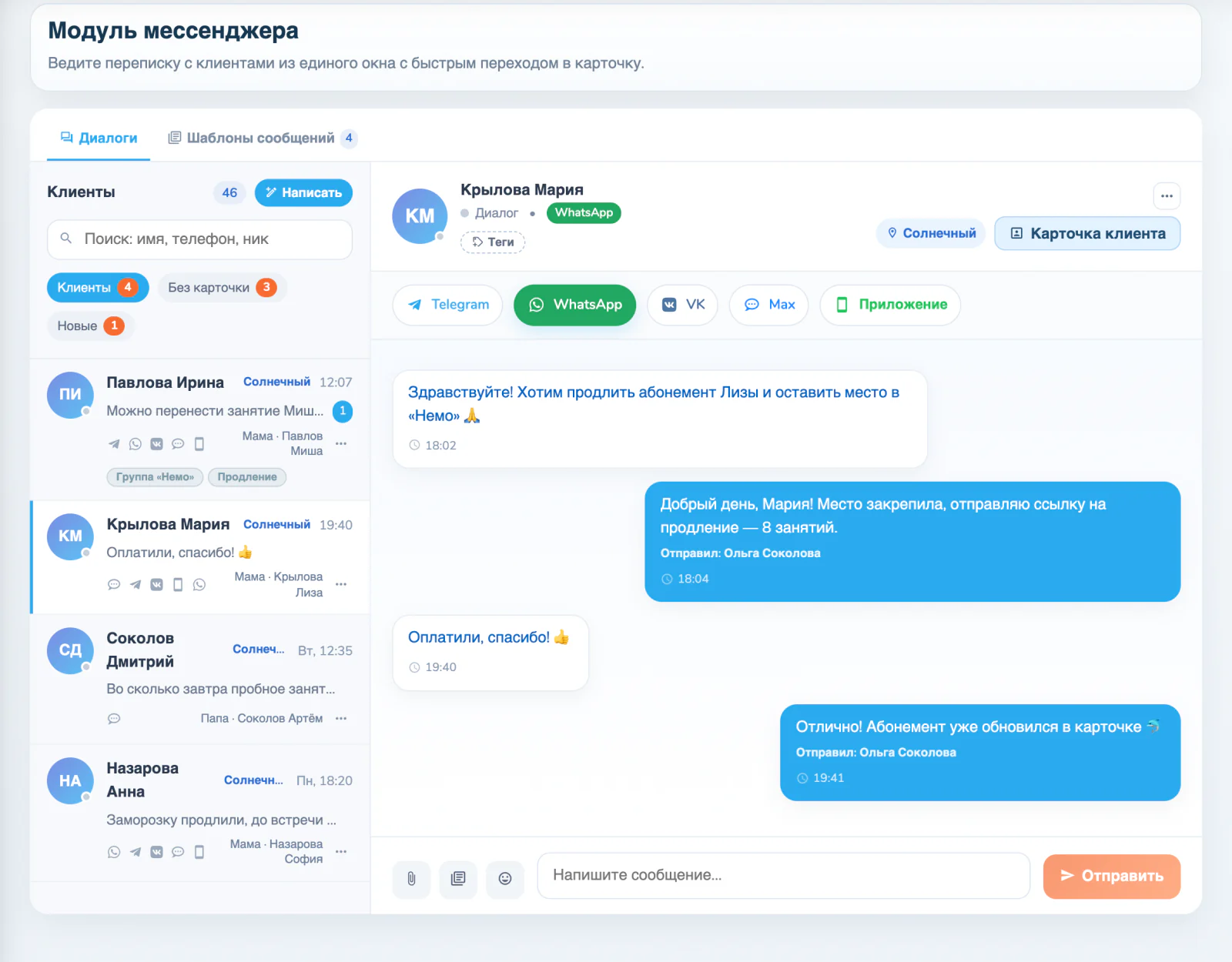The width and height of the screenshot is (1232, 962).
Task: Select the Без карточки filter chip
Action: (x=223, y=287)
